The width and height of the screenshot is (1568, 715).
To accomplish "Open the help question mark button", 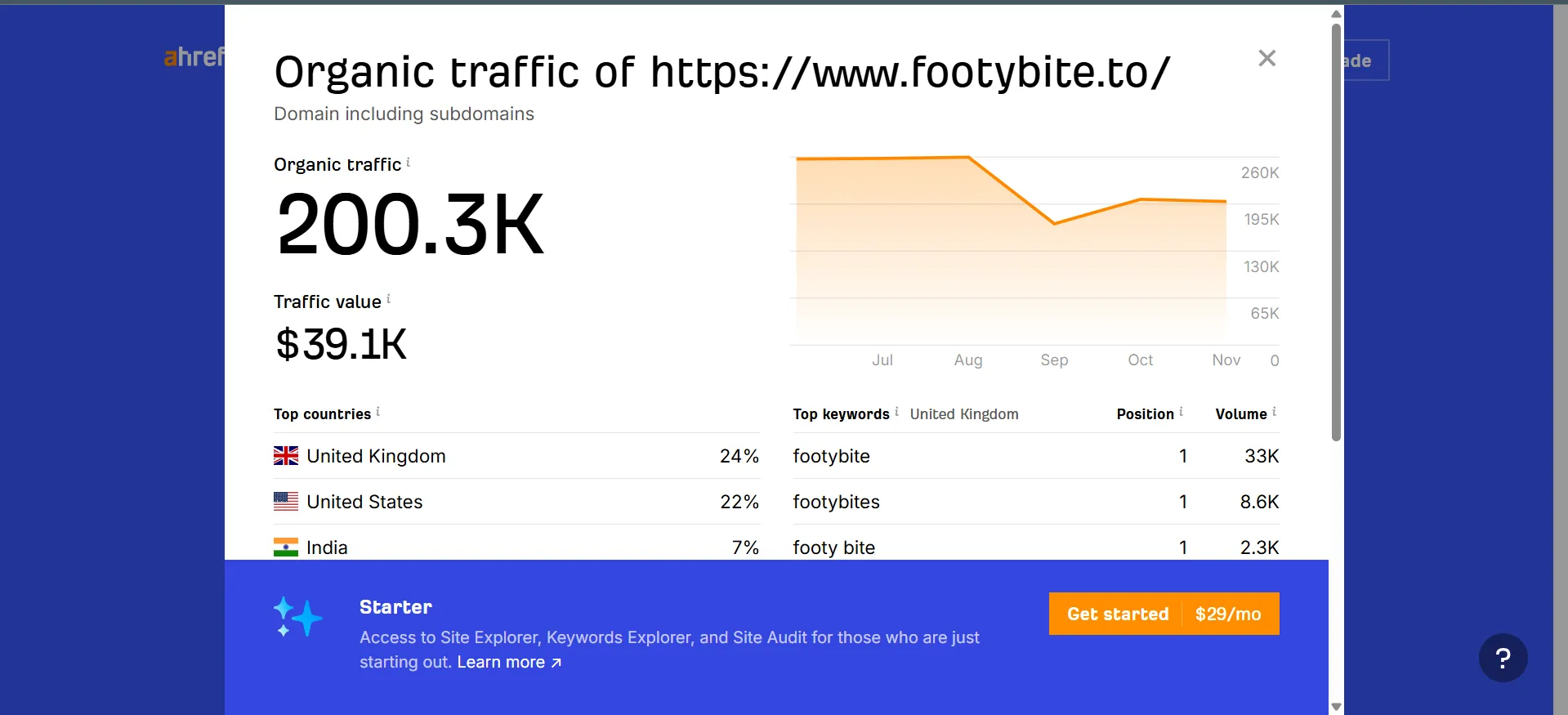I will click(1503, 658).
